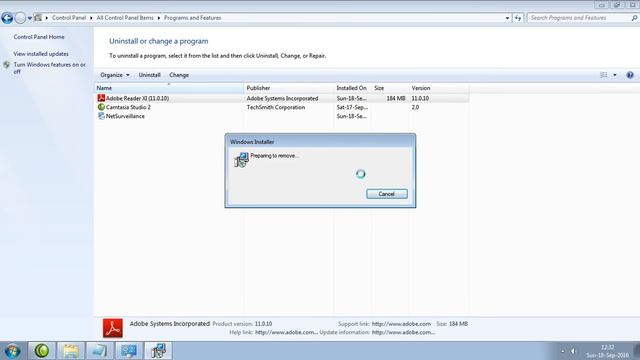Select Adobe Reader XI (11.0.10) row
The image size is (640, 360).
tap(282, 98)
